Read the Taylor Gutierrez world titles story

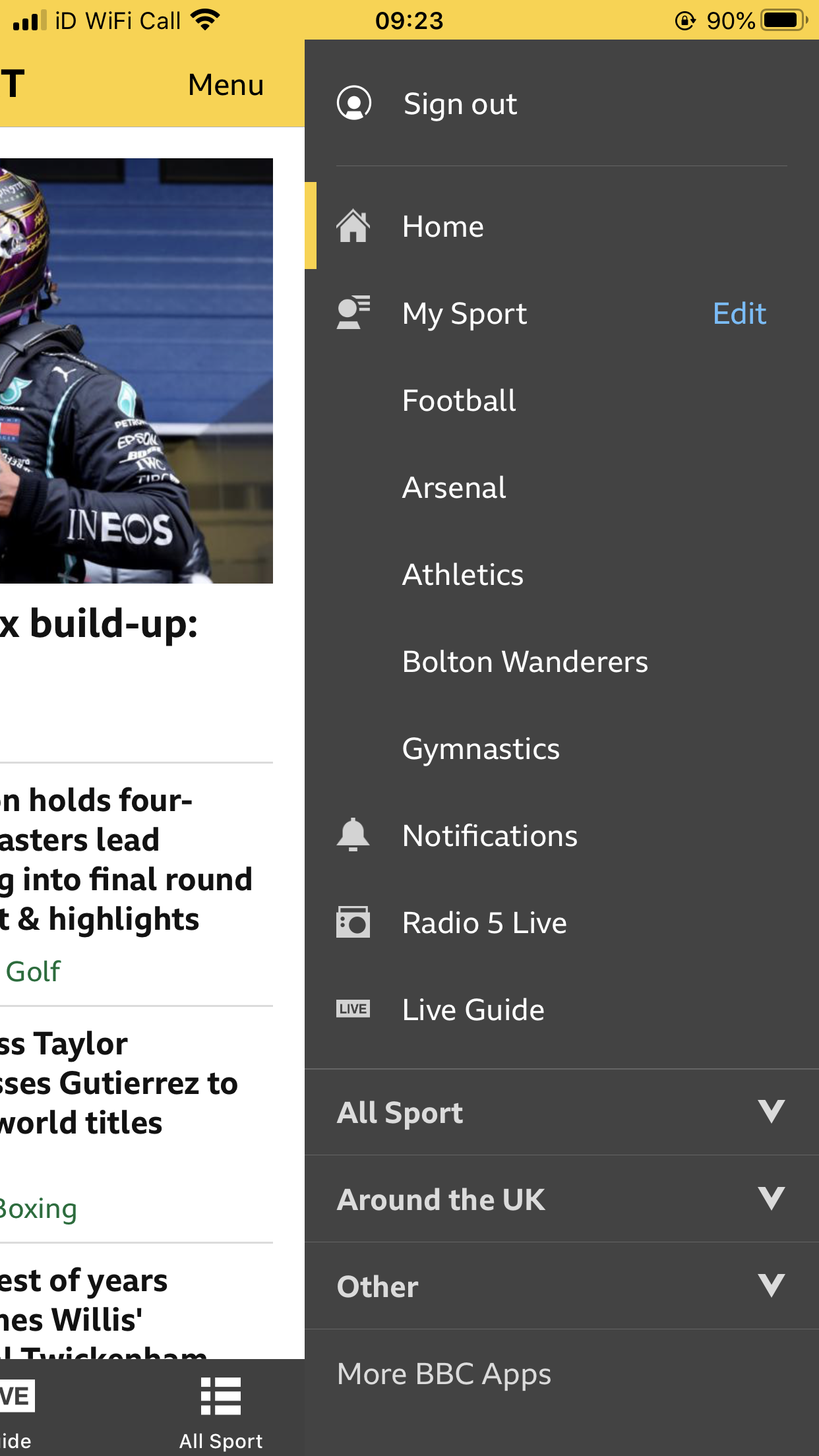click(x=119, y=1083)
